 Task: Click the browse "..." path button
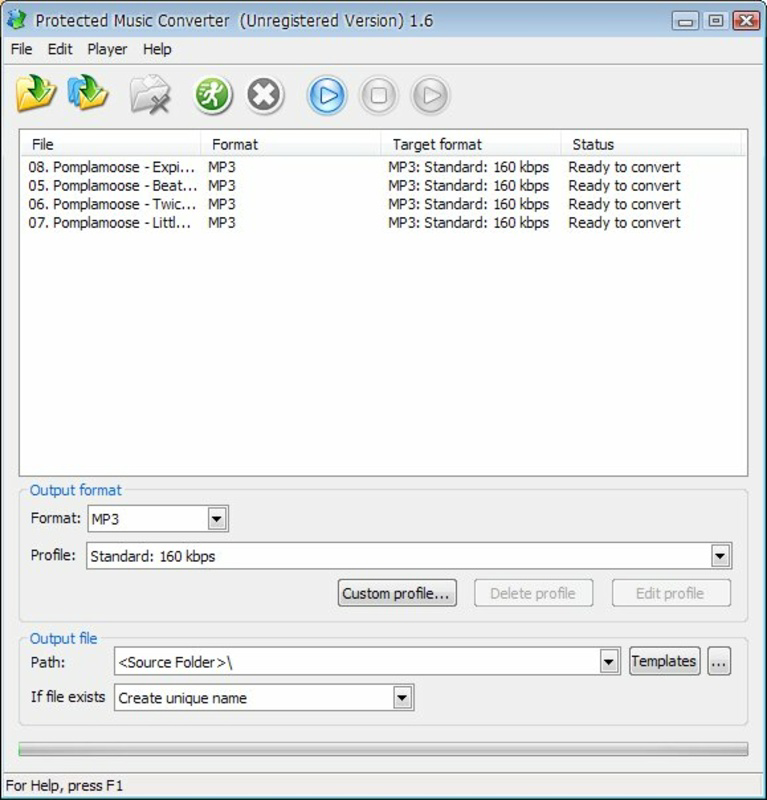point(719,661)
